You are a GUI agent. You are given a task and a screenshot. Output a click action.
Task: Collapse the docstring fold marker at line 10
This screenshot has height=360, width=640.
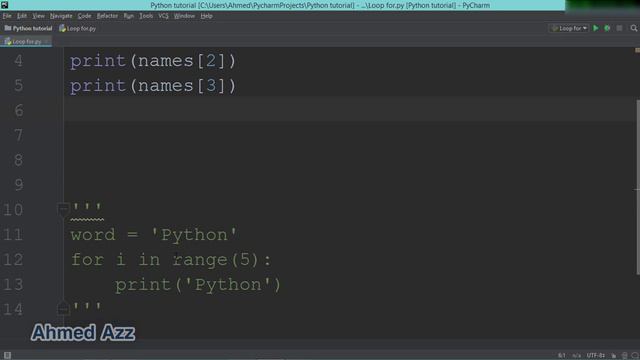[63, 209]
